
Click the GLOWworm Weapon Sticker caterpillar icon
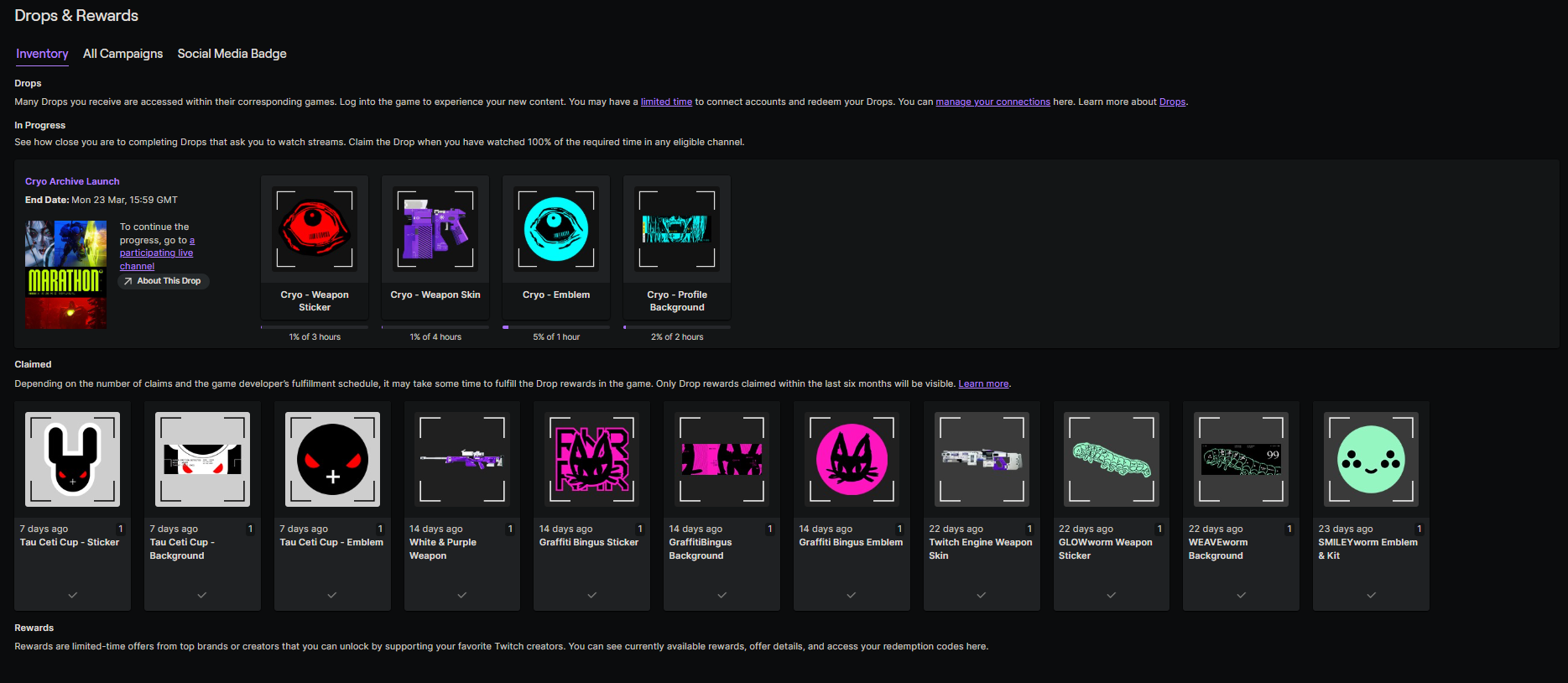click(x=1112, y=459)
